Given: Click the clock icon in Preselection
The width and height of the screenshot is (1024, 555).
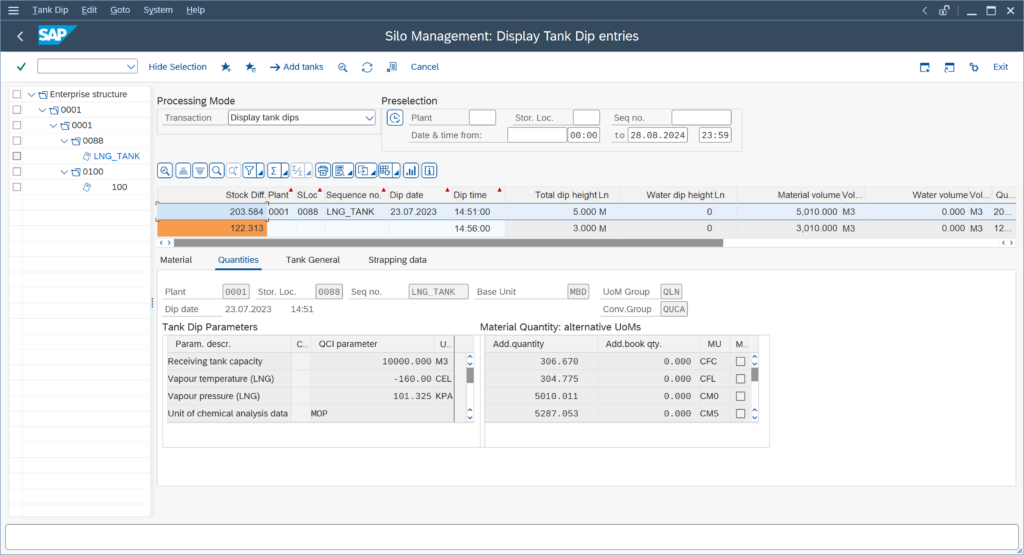Looking at the screenshot, I should tap(395, 118).
